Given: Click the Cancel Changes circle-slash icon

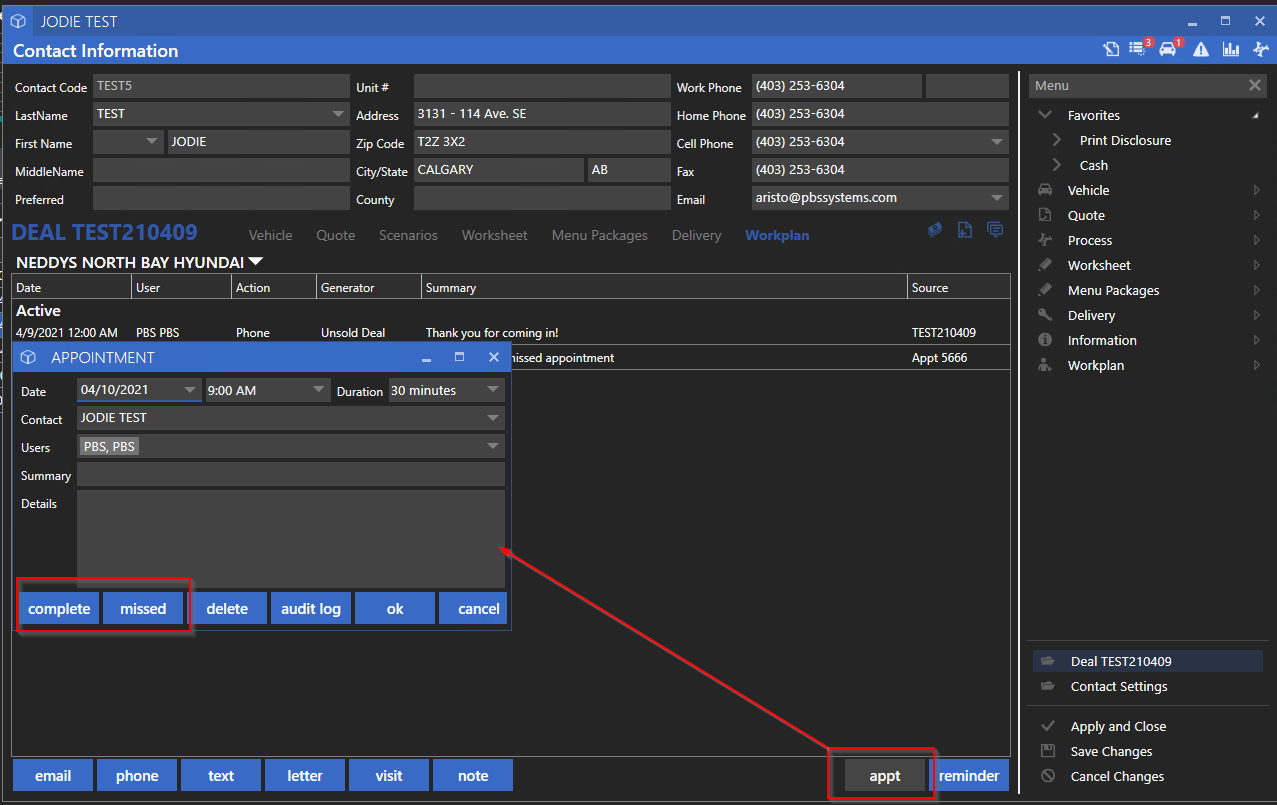Looking at the screenshot, I should 1048,776.
